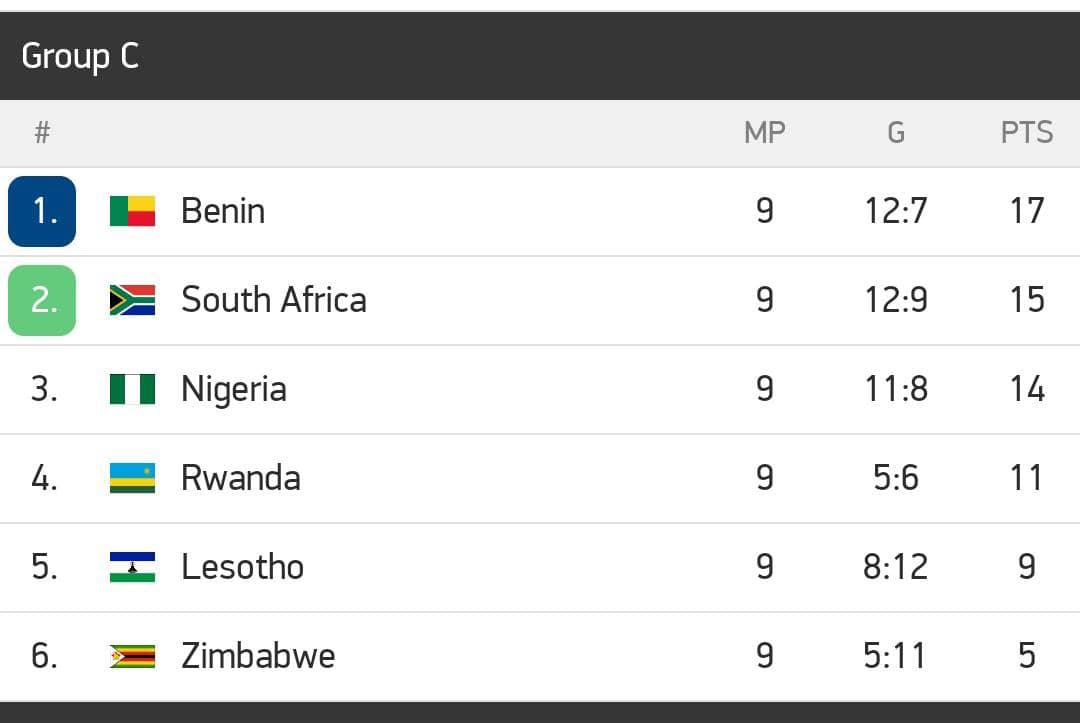Open the Benin team link
1080x723 pixels.
click(223, 211)
